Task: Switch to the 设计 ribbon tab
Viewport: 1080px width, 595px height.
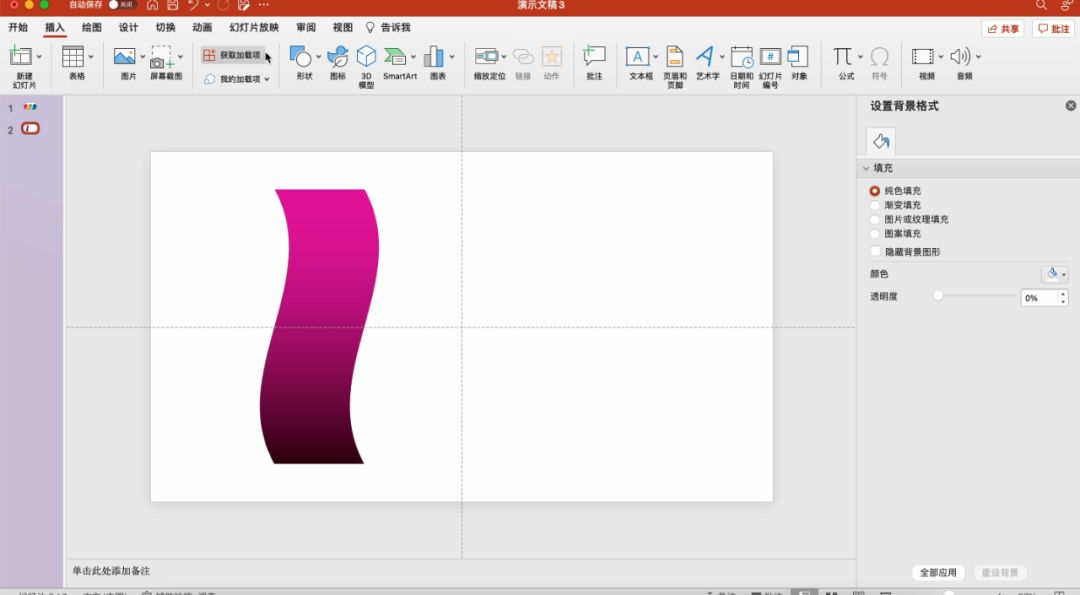Action: click(128, 27)
